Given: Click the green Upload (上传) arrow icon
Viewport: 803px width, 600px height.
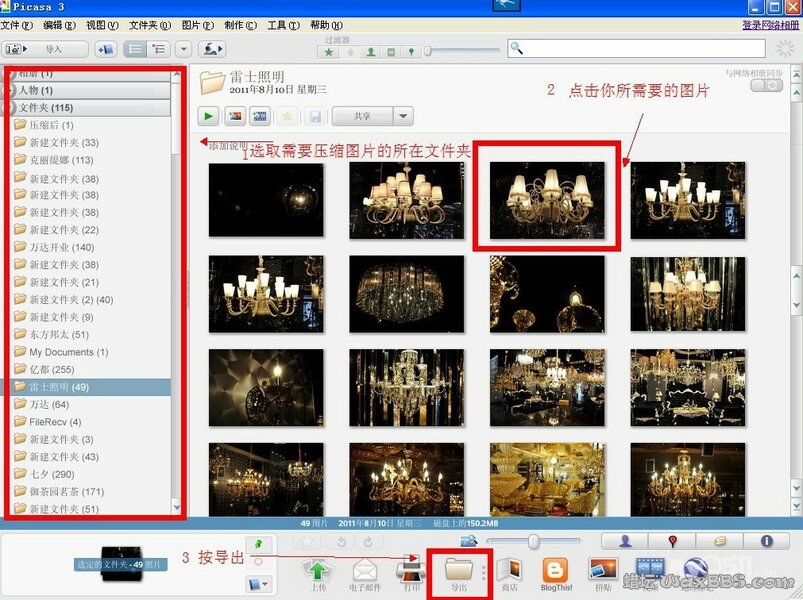Looking at the screenshot, I should (316, 572).
